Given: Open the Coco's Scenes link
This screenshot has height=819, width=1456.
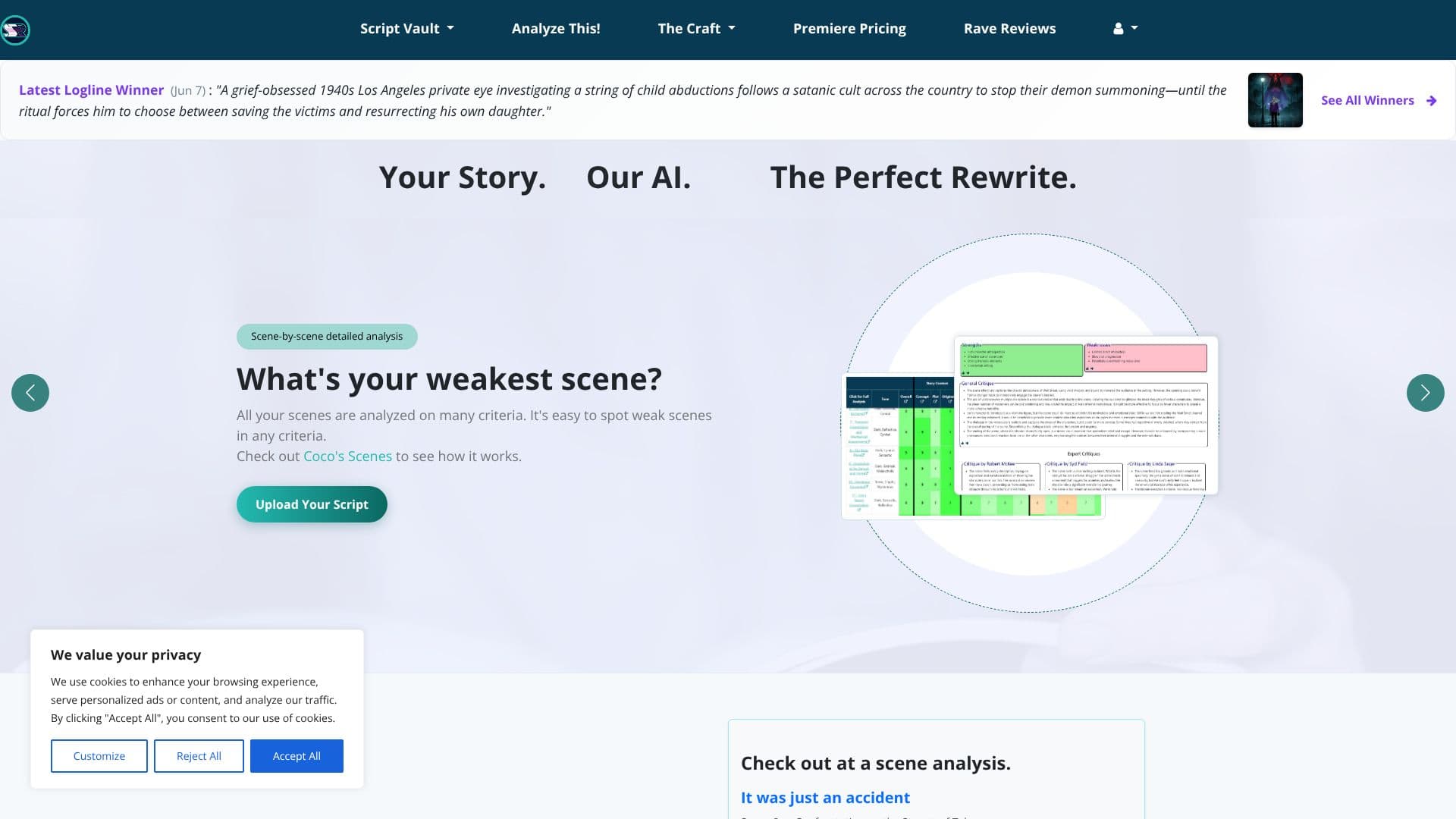Looking at the screenshot, I should point(347,457).
